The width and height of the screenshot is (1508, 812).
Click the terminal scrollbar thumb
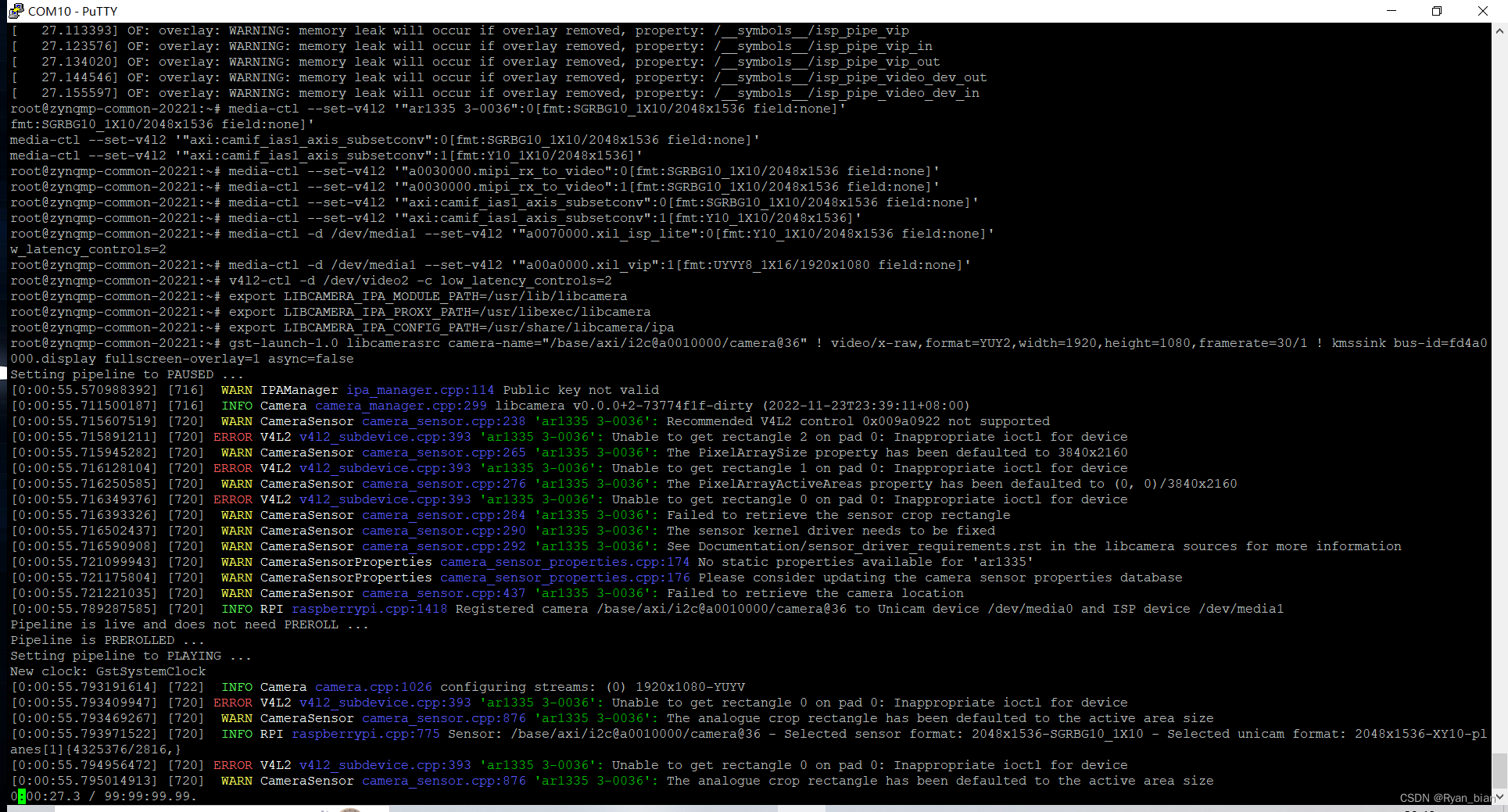[1499, 771]
